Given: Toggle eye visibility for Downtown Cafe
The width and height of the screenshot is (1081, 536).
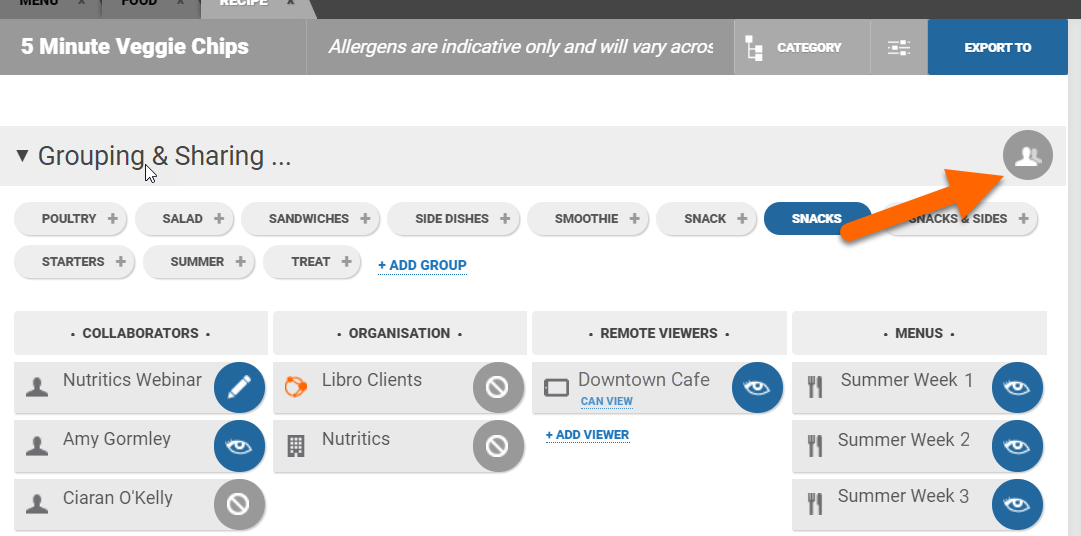Looking at the screenshot, I should (x=757, y=388).
